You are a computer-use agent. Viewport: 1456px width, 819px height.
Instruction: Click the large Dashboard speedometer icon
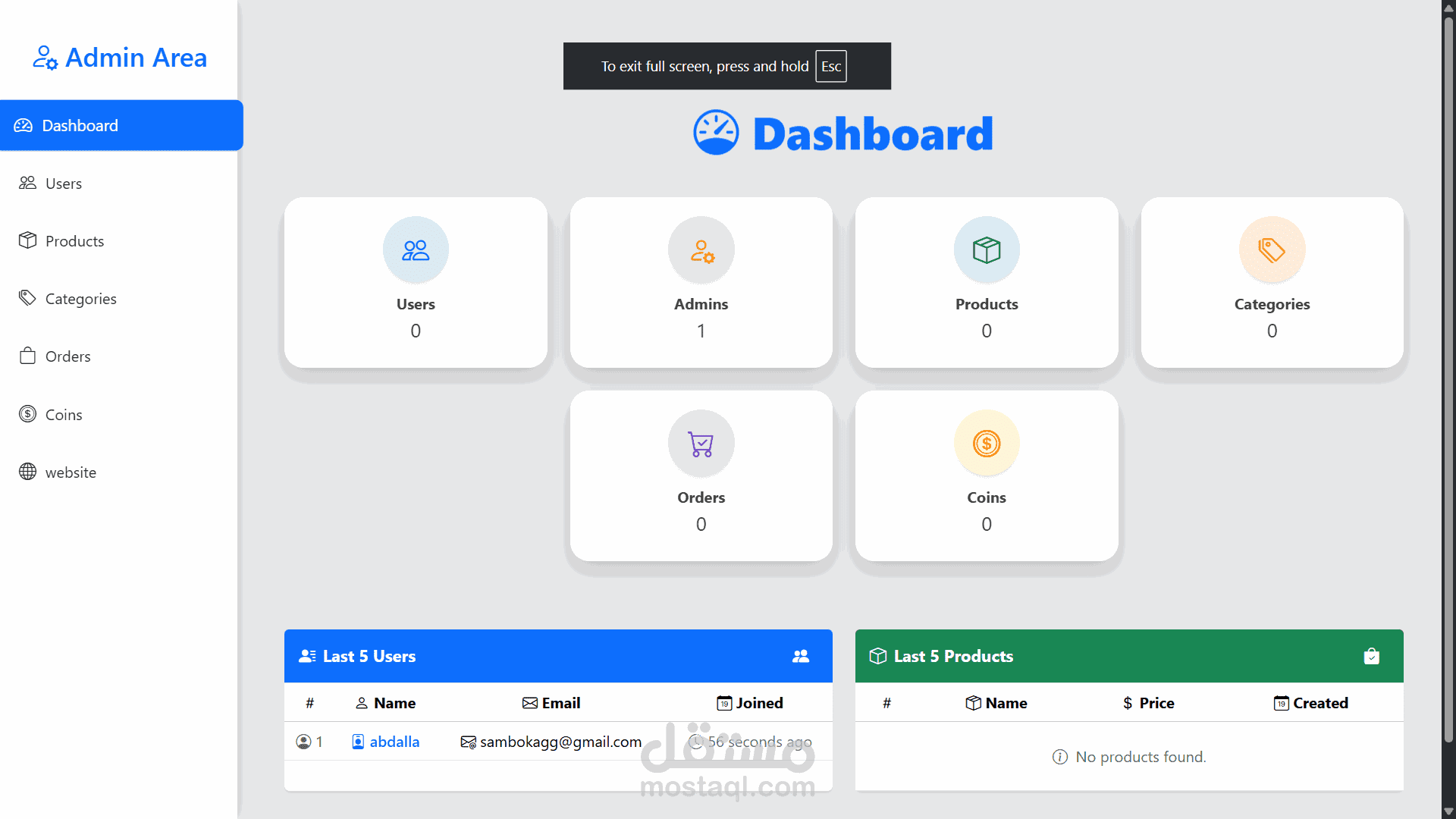tap(716, 133)
